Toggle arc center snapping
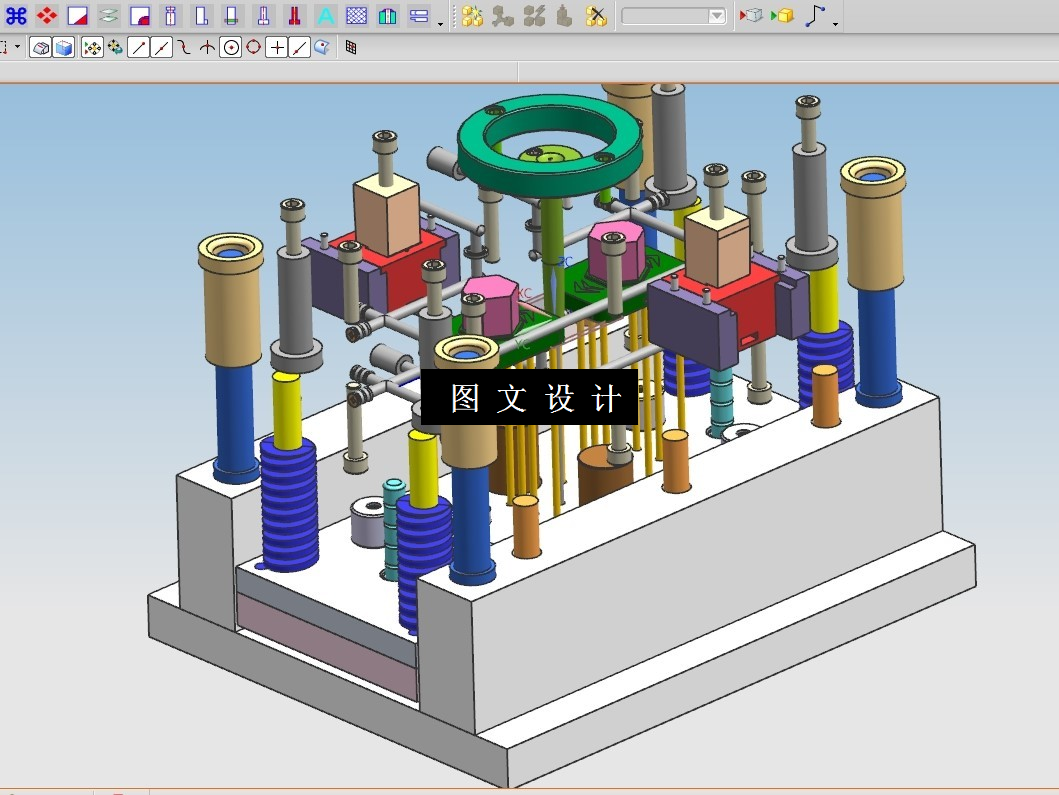This screenshot has height=795, width=1059. click(x=231, y=47)
